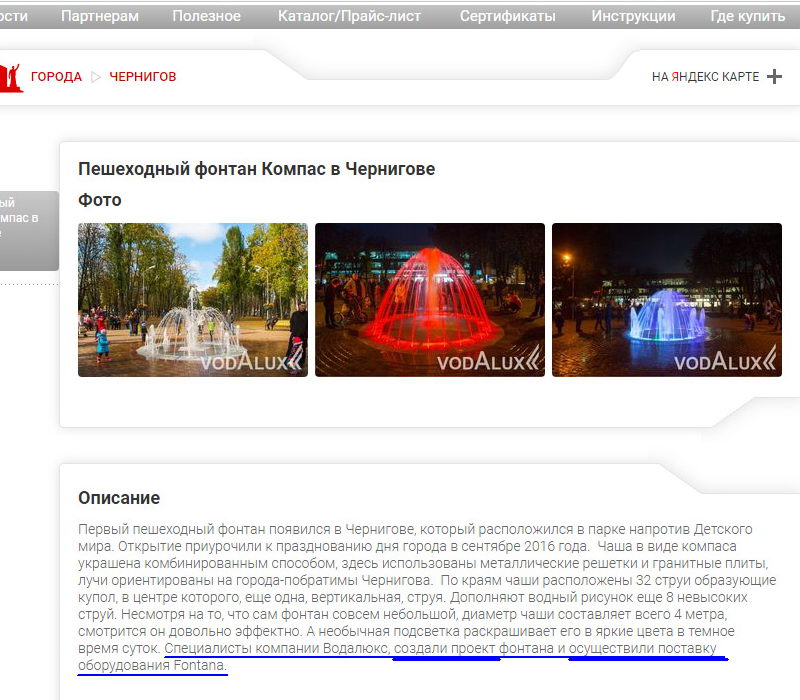This screenshot has width=800, height=700.
Task: View the red-lit fountain photo thumbnail
Action: (430, 299)
